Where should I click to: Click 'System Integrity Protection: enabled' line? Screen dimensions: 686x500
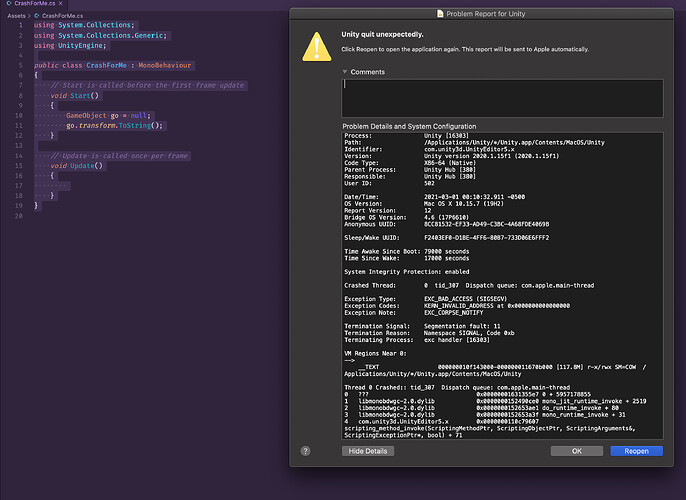coord(406,272)
